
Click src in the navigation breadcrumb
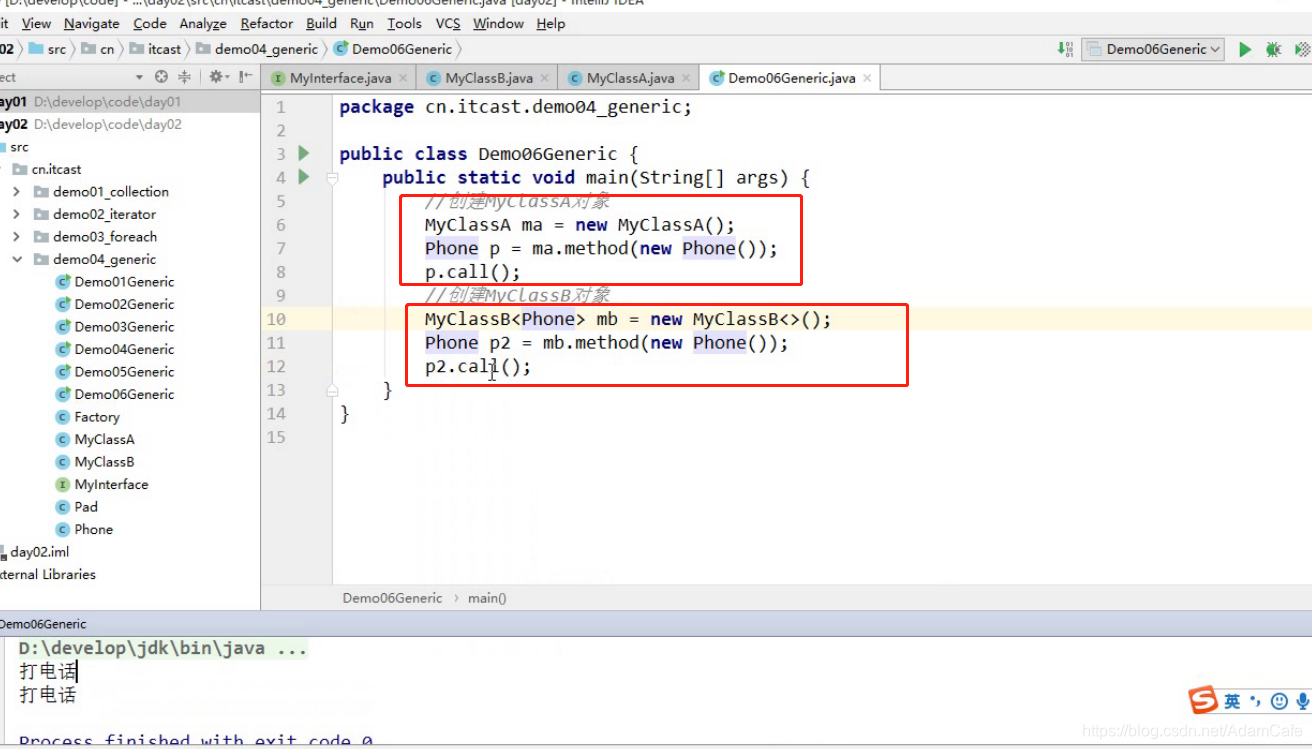pyautogui.click(x=48, y=49)
